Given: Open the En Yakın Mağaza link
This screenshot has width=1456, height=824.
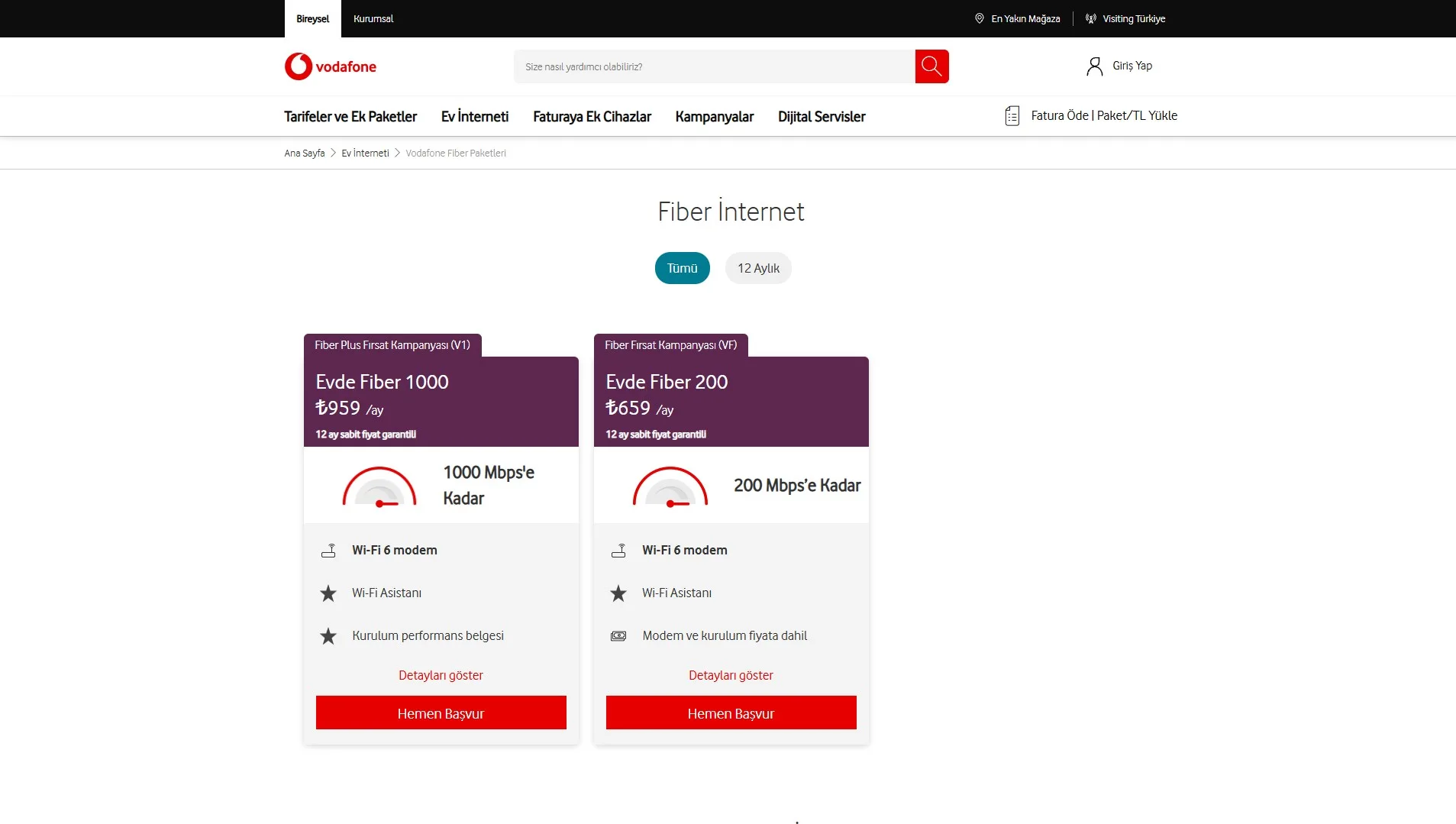Looking at the screenshot, I should pos(1025,19).
